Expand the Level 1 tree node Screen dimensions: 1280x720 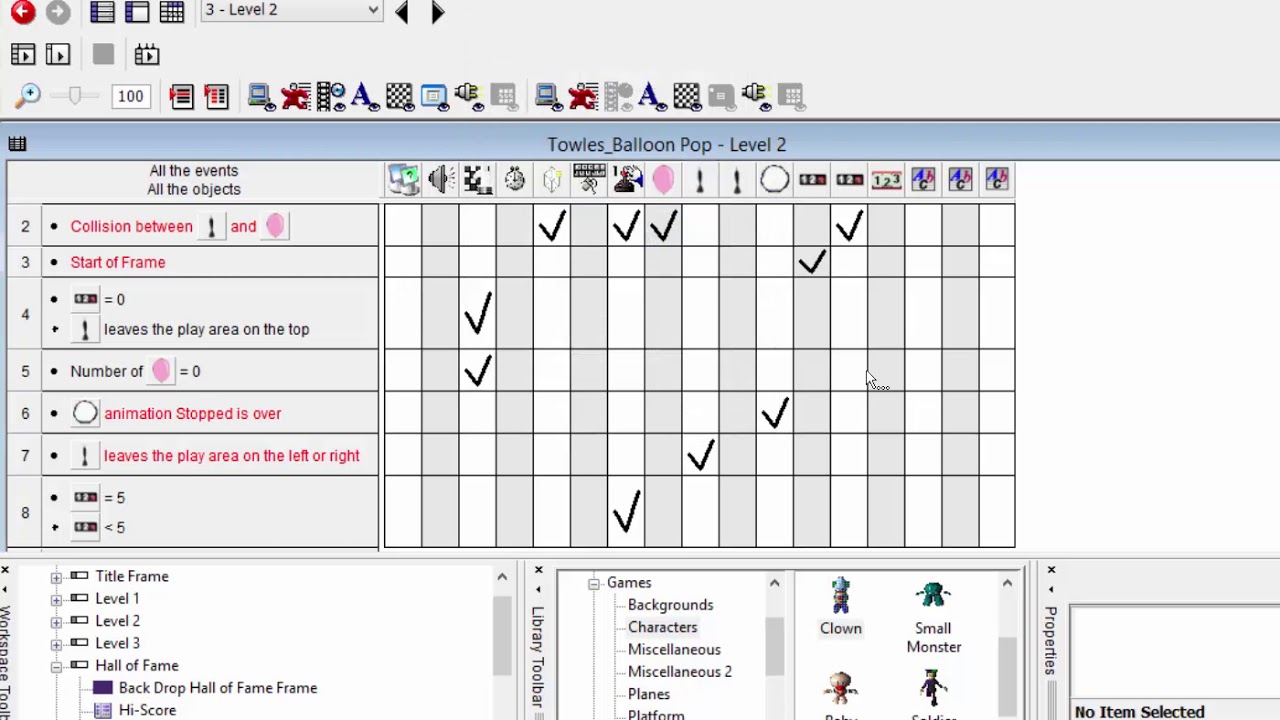pos(56,599)
